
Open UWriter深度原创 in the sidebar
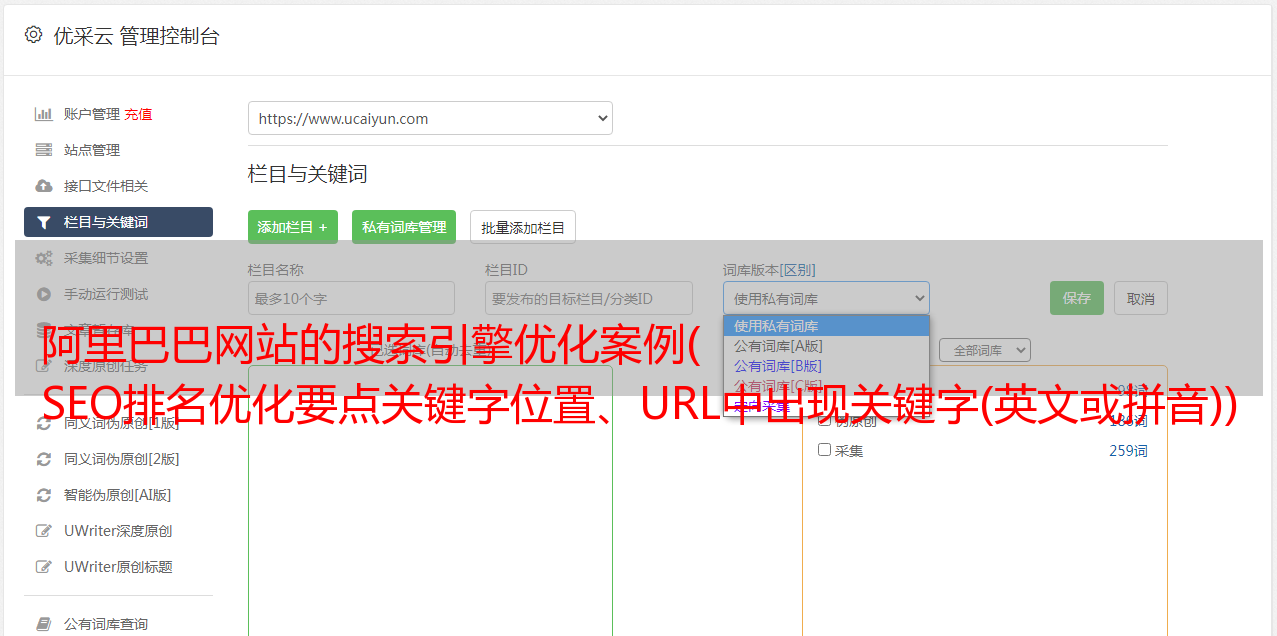(x=118, y=531)
